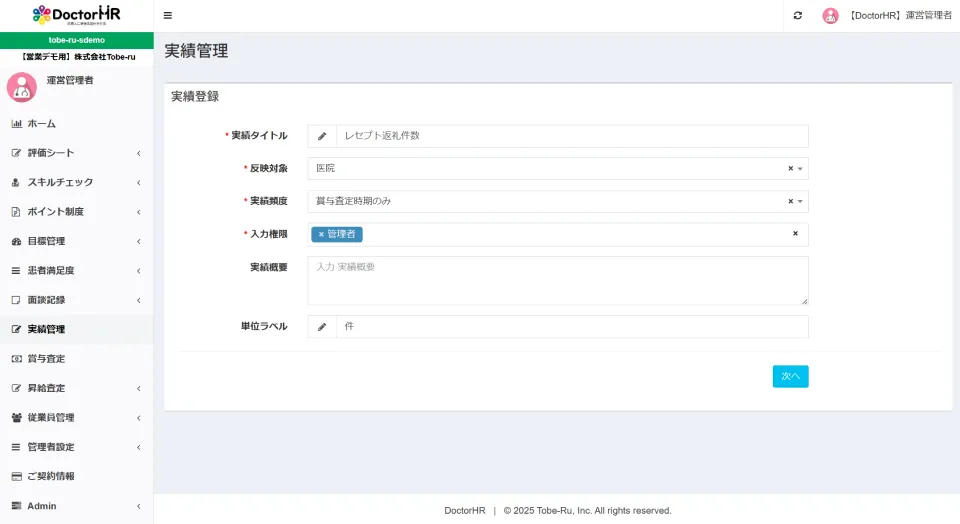
Task: Open 賞与査定 menu item
Action: coord(77,359)
